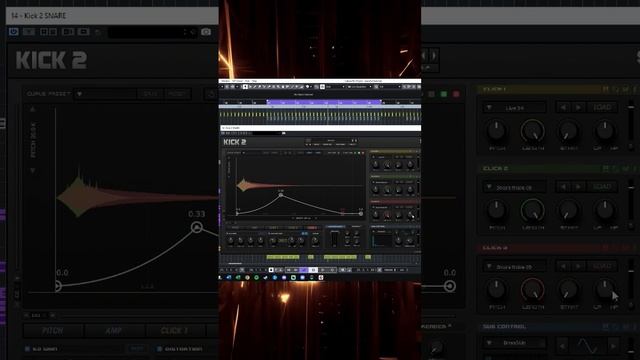Select the first long green MIDI clip in the center lane
Screen dimensions: 640x360
[x=283, y=257]
